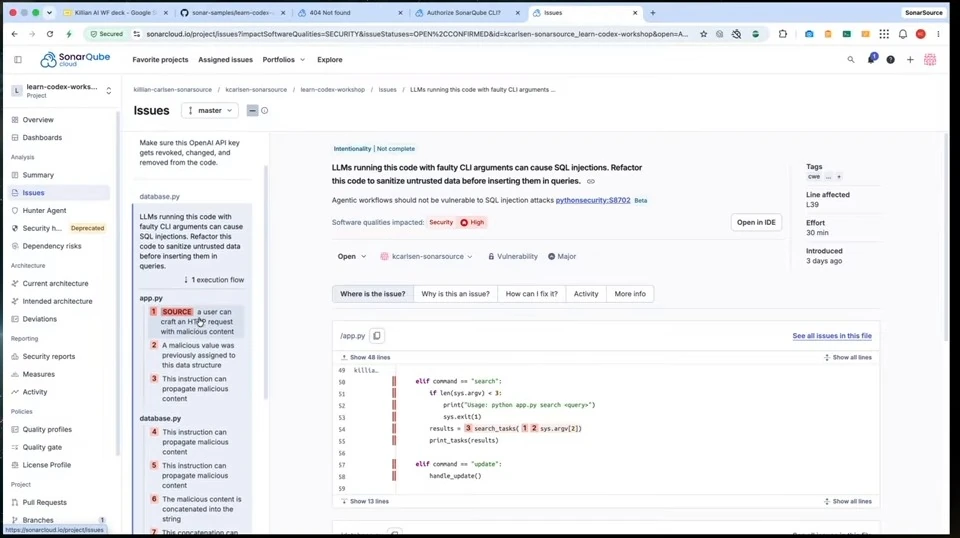
Task: Click the 1 execution flow label
Action: 214,280
